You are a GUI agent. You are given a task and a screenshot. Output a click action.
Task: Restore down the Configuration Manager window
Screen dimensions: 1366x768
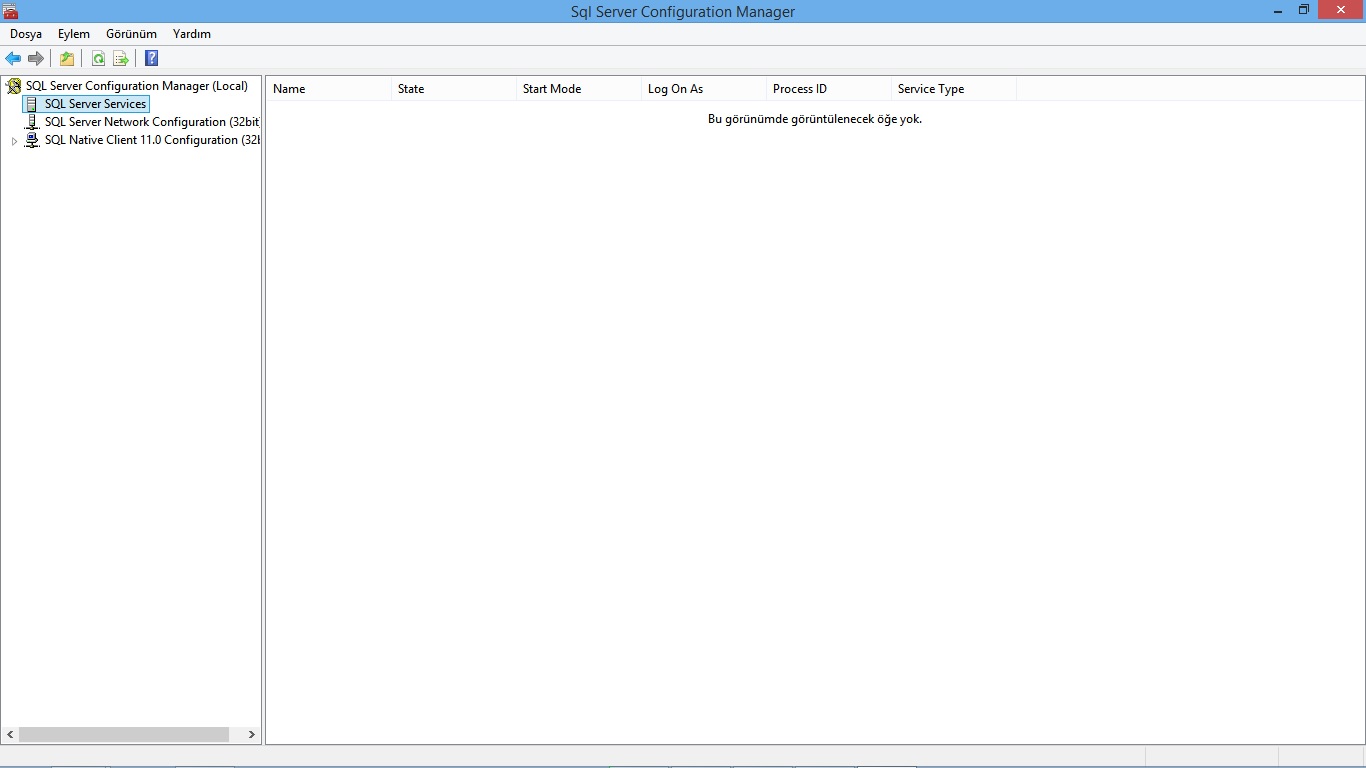1304,10
